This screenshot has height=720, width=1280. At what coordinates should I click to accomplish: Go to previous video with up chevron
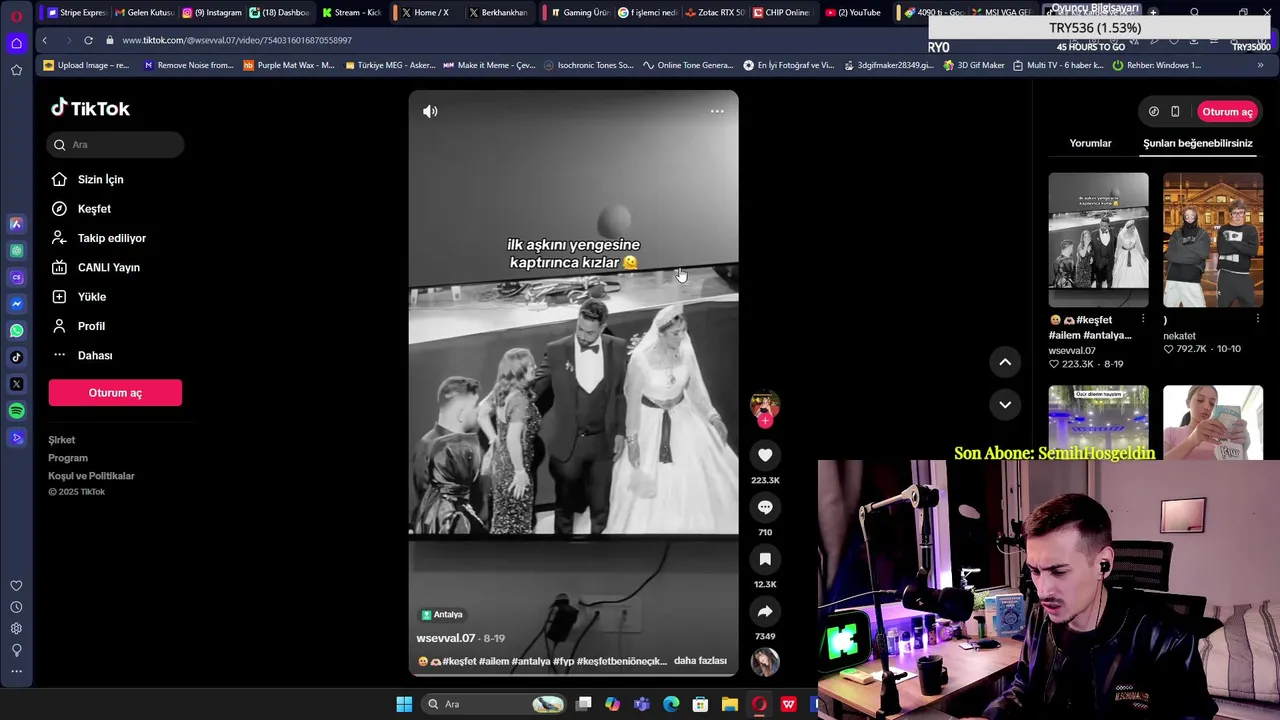click(x=1005, y=362)
